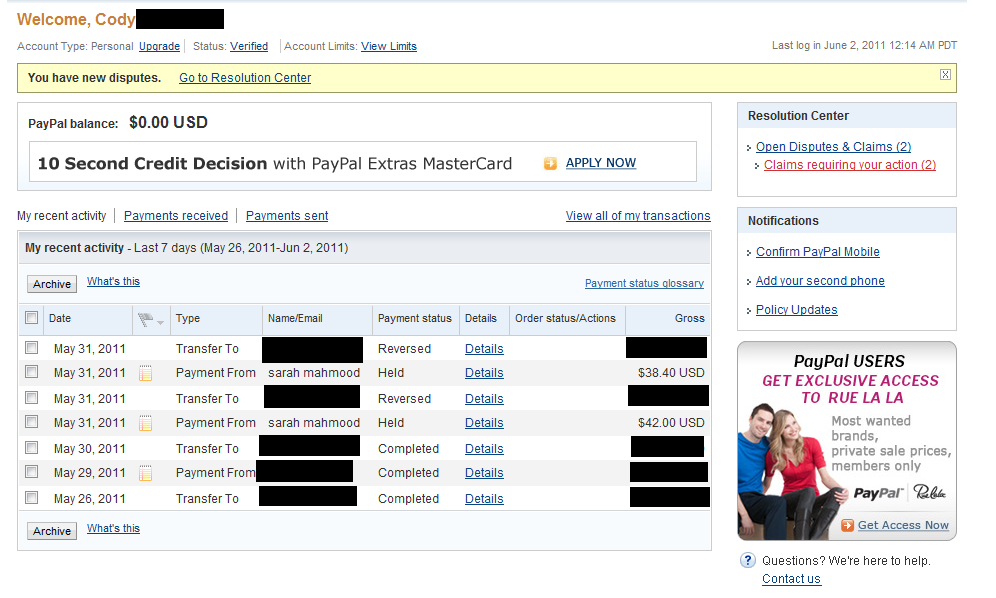Image resolution: width=996 pixels, height=598 pixels.
Task: Select the filter flag icon in the table header
Action: pos(143,320)
